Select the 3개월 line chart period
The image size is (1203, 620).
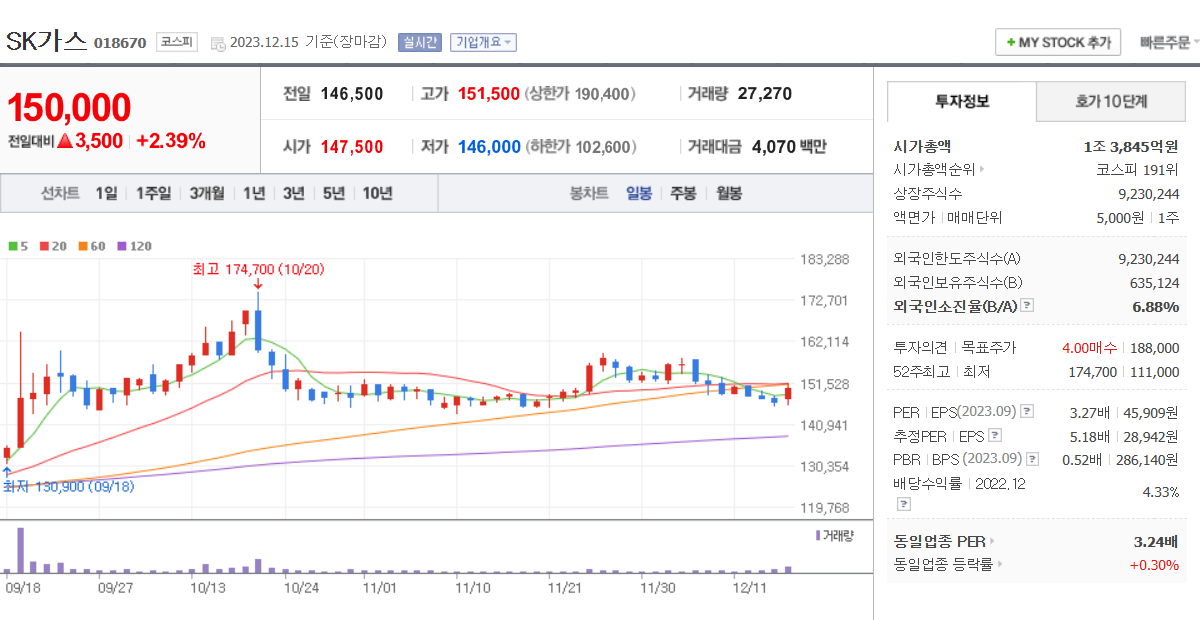(207, 194)
